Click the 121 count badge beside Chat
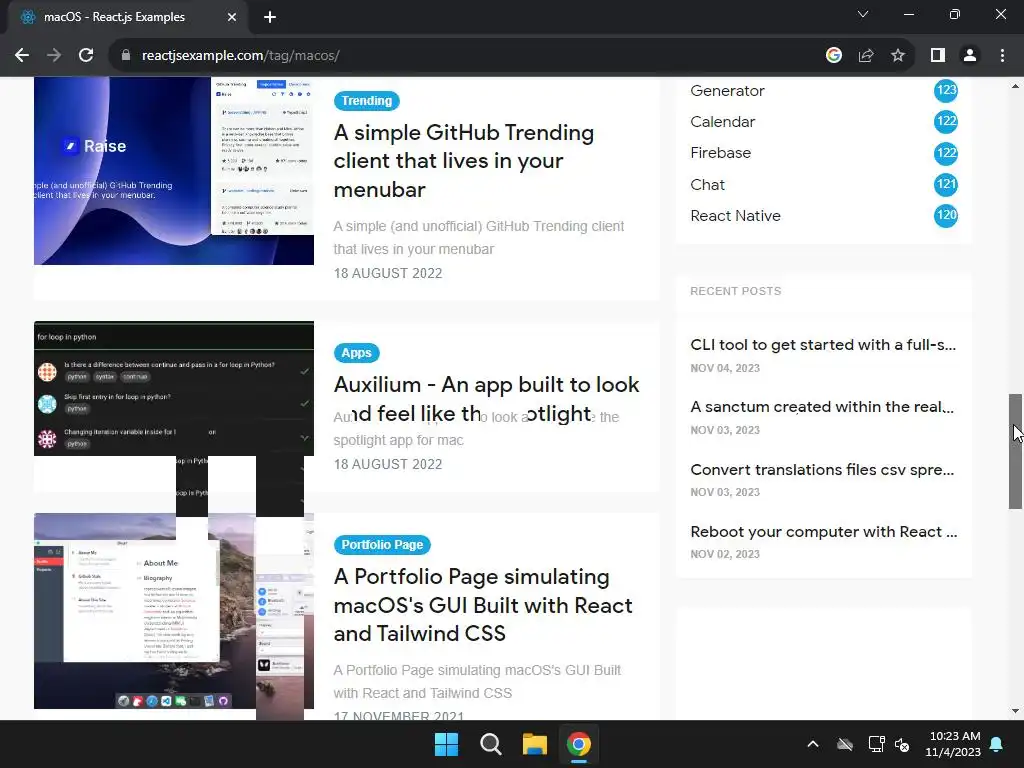This screenshot has height=768, width=1024. pyautogui.click(x=946, y=184)
